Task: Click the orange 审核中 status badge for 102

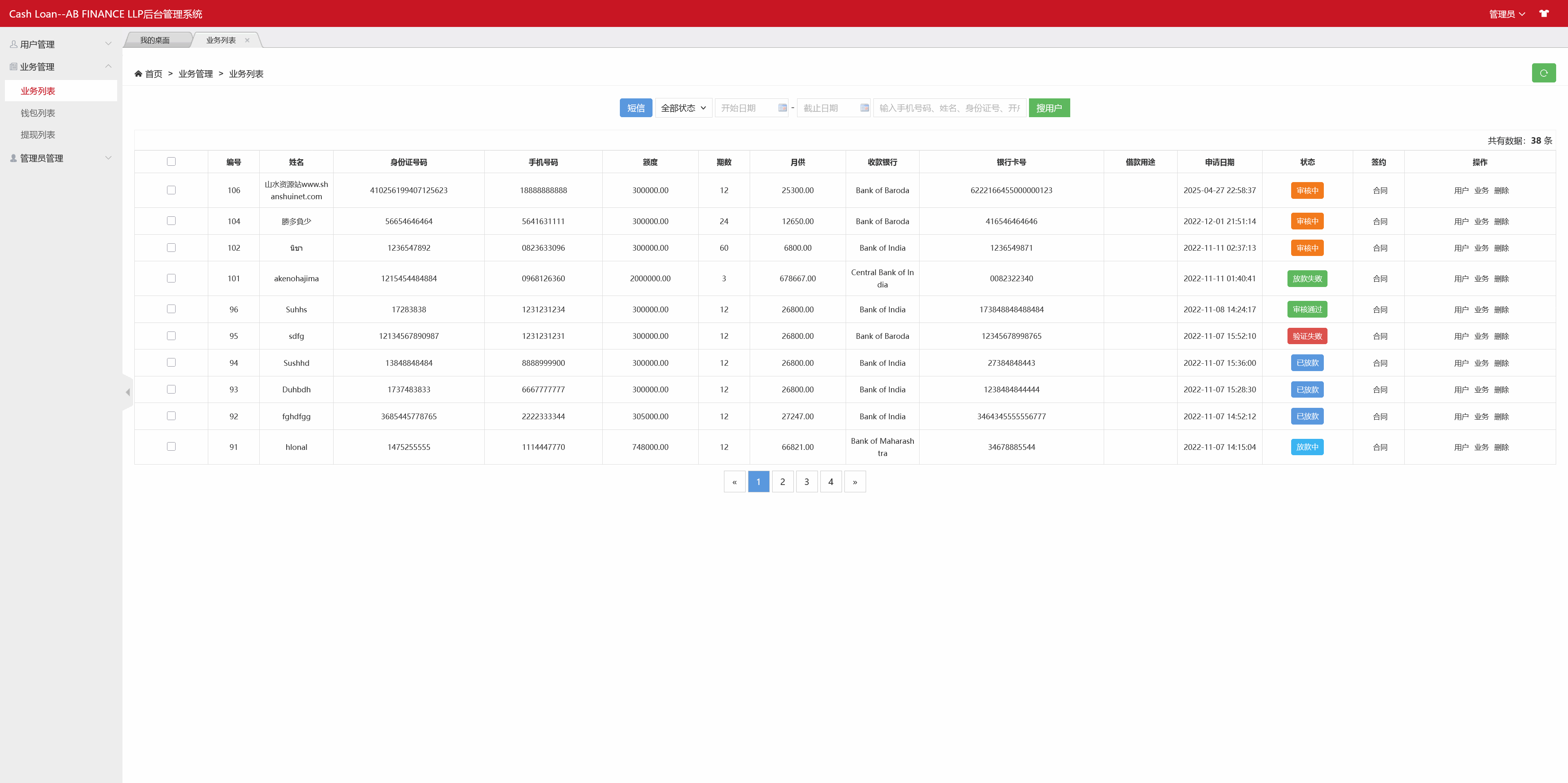Action: 1307,248
